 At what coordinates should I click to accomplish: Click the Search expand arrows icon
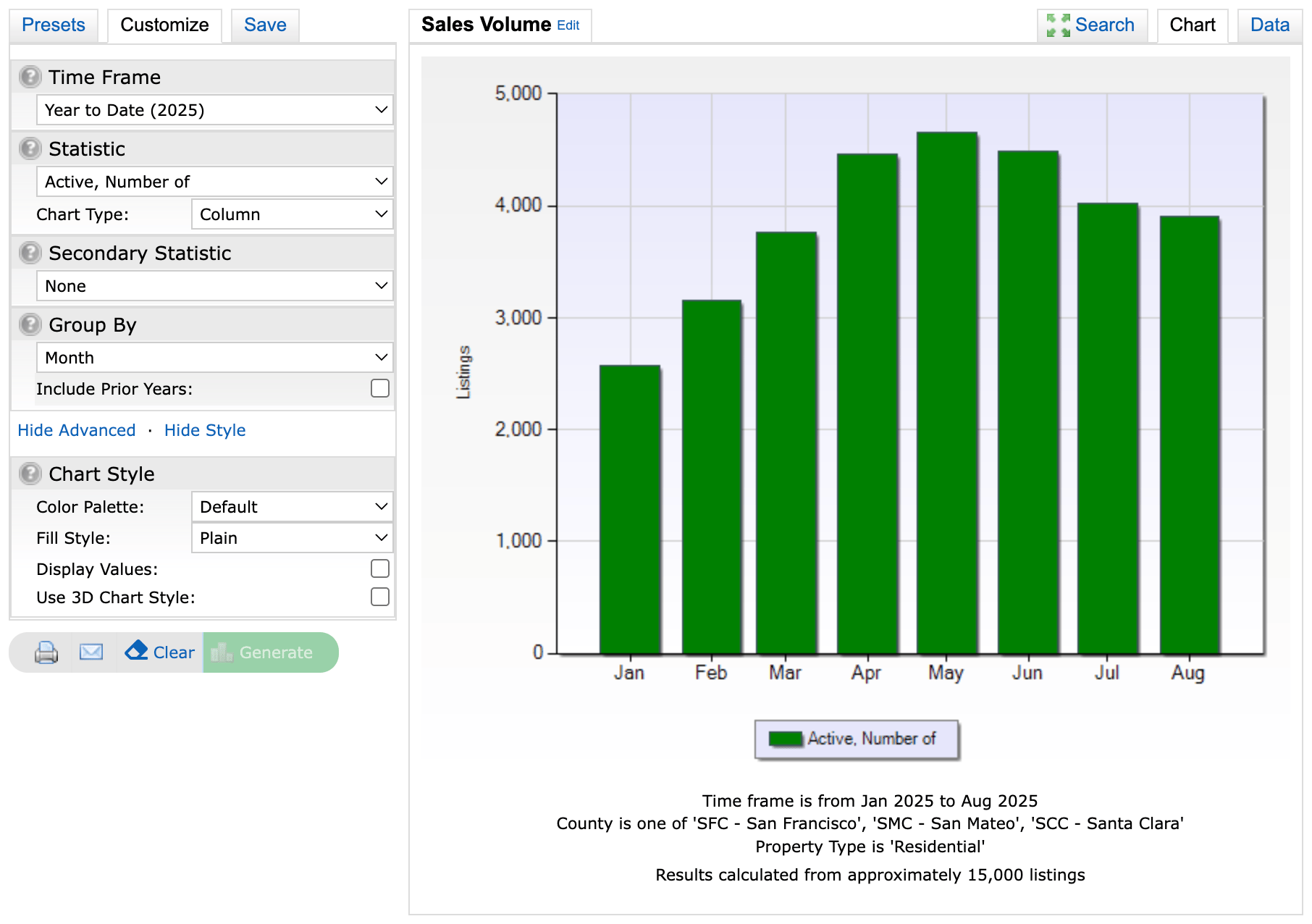coord(1058,25)
